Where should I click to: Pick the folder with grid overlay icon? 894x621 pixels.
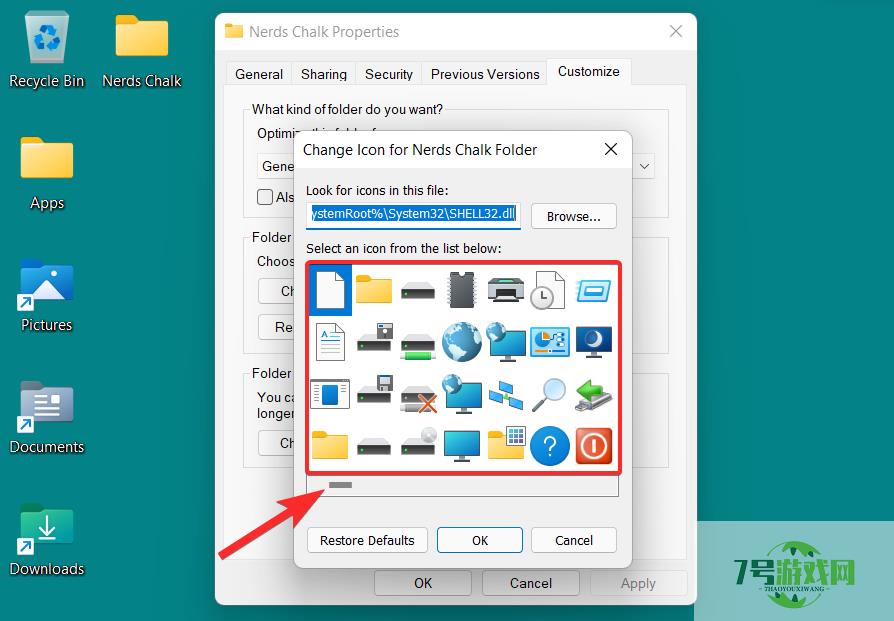[x=506, y=443]
